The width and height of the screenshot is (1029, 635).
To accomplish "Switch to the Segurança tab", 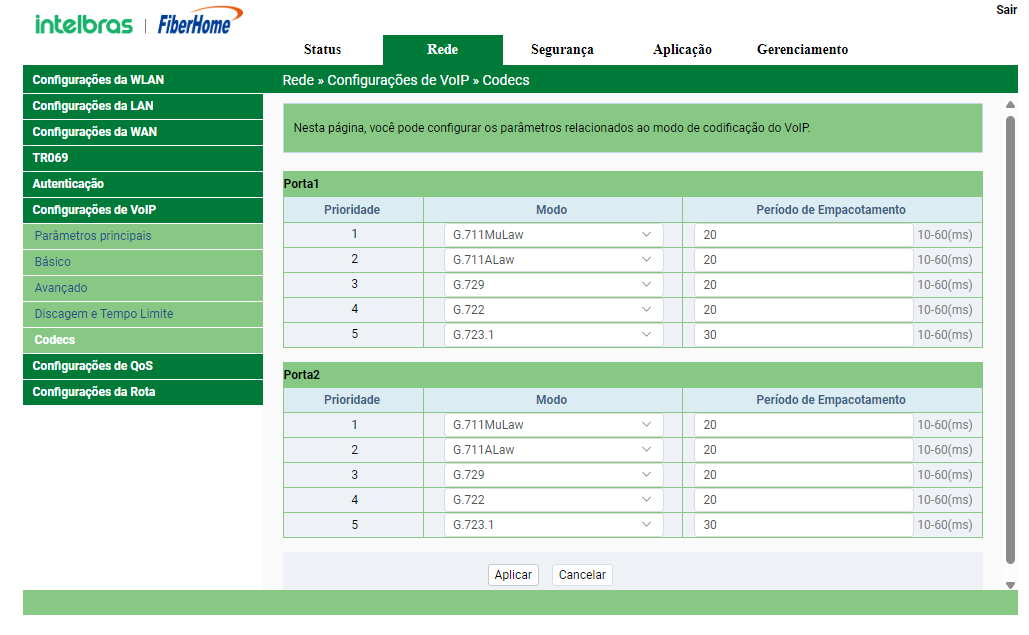I will pos(562,50).
